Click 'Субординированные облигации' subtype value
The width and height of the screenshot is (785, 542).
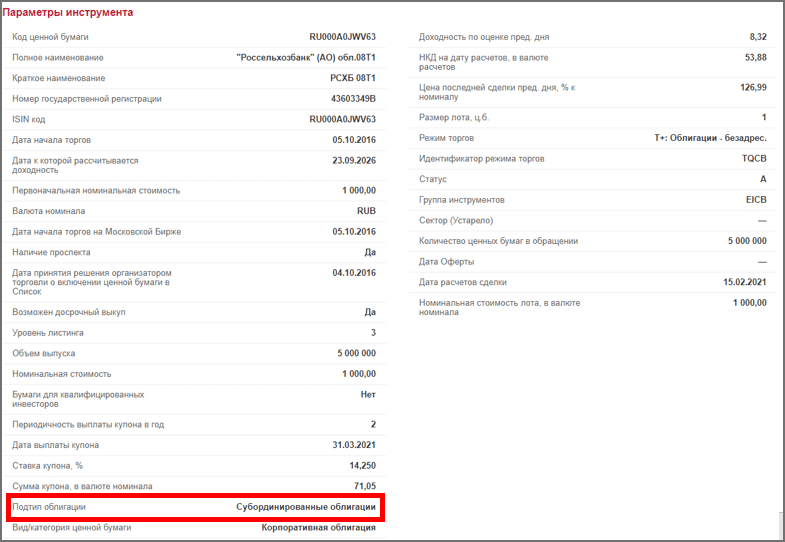(306, 507)
